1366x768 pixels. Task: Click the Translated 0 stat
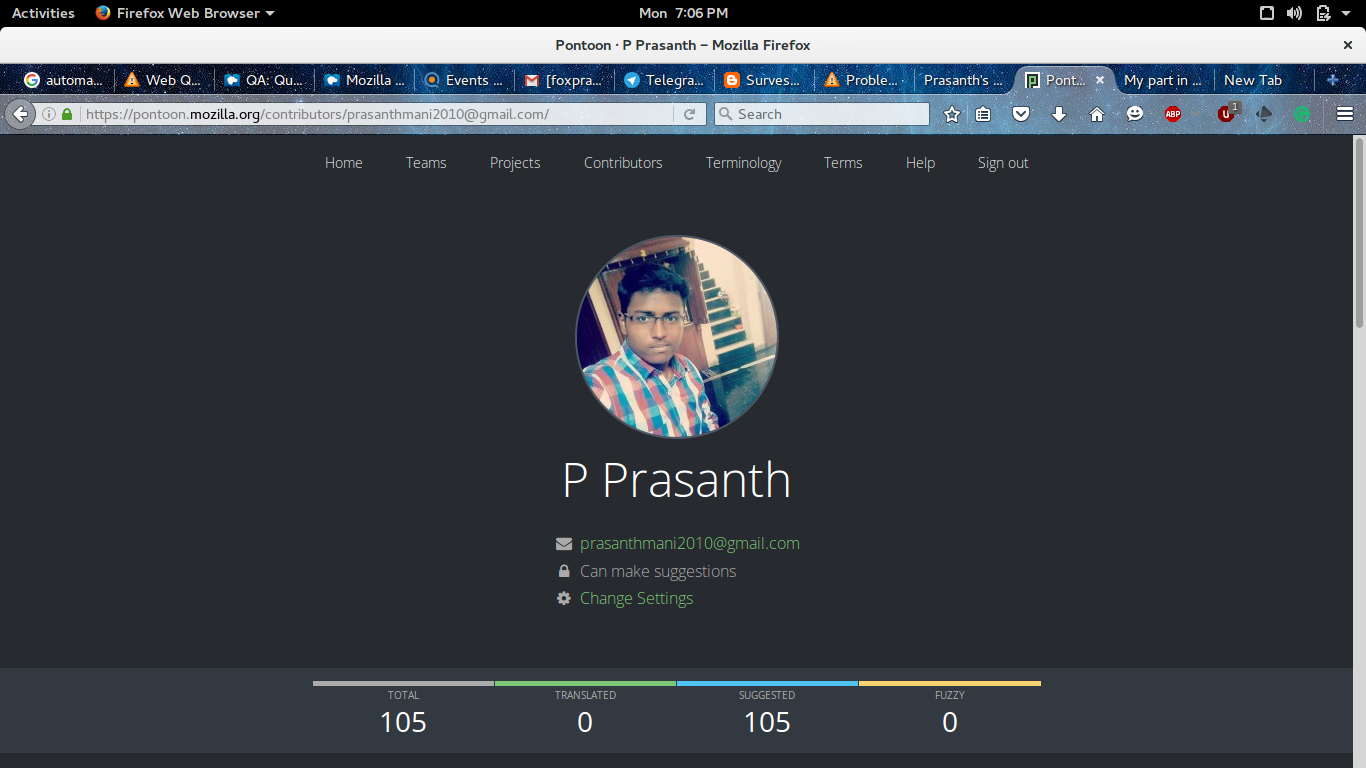coord(585,711)
